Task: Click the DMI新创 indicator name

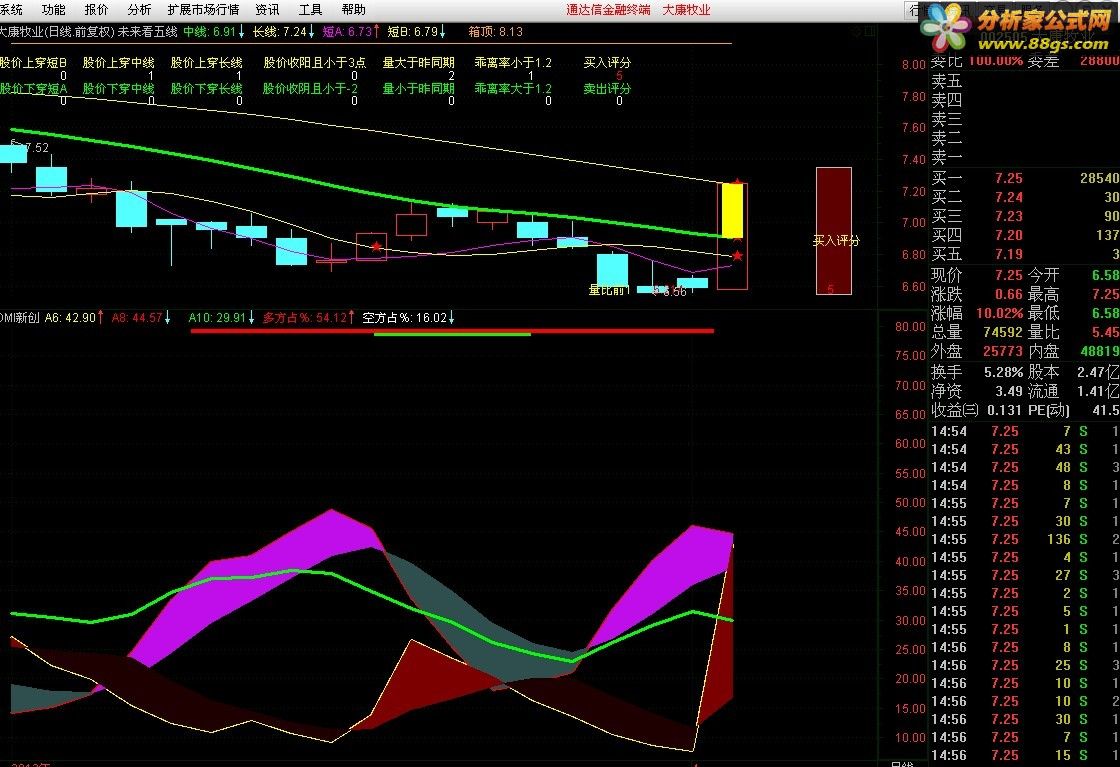Action: point(19,318)
